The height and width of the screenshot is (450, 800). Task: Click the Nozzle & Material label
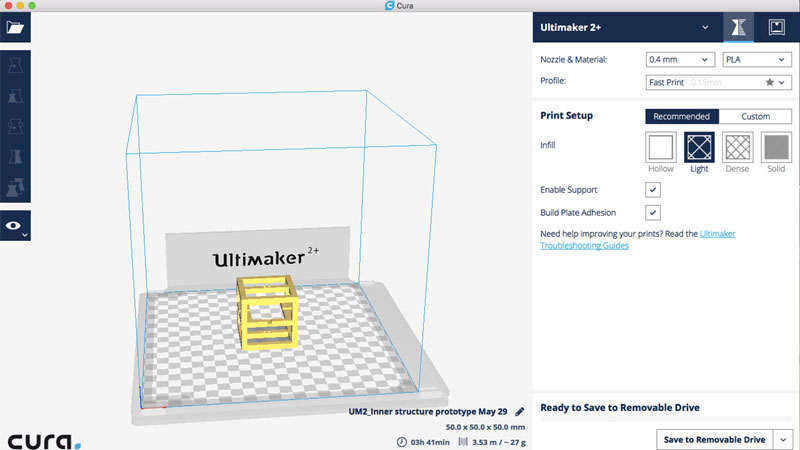(x=573, y=60)
